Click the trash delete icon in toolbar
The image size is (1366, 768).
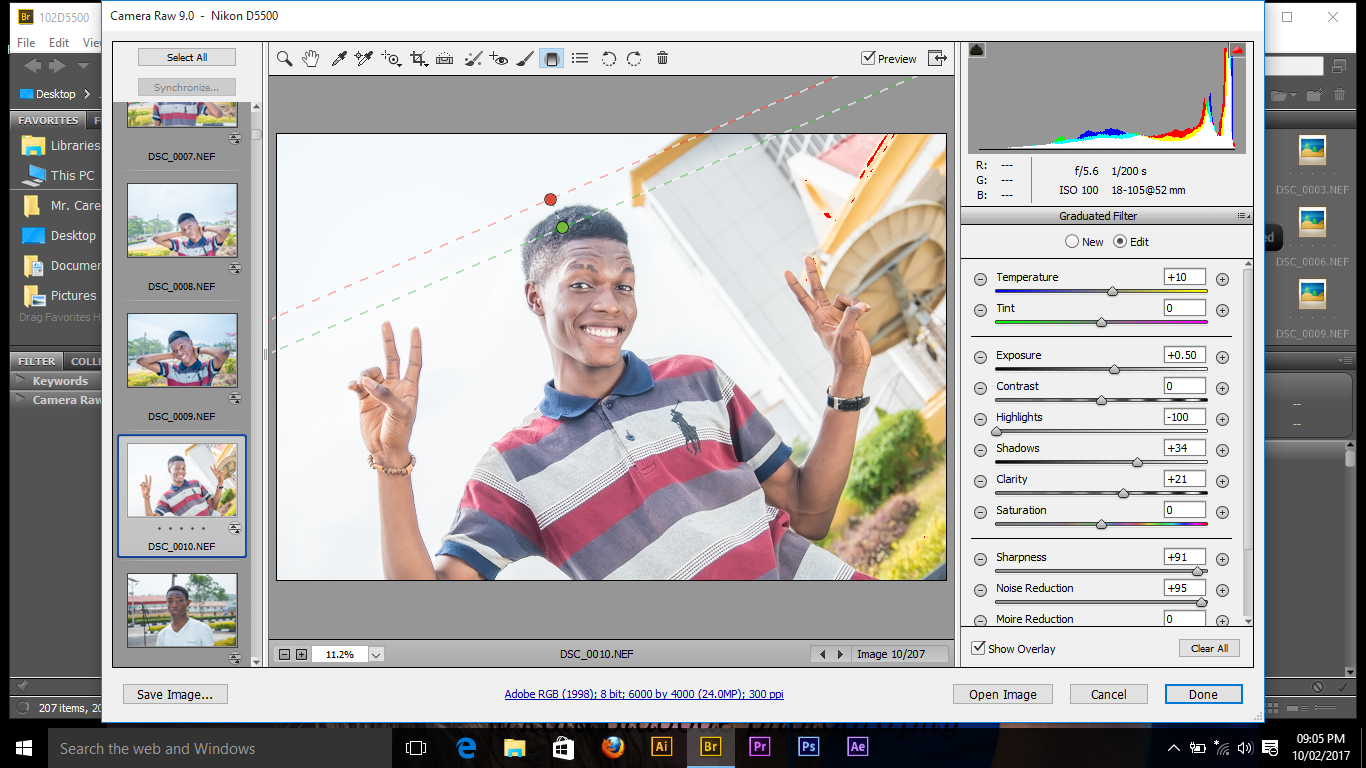[x=662, y=59]
